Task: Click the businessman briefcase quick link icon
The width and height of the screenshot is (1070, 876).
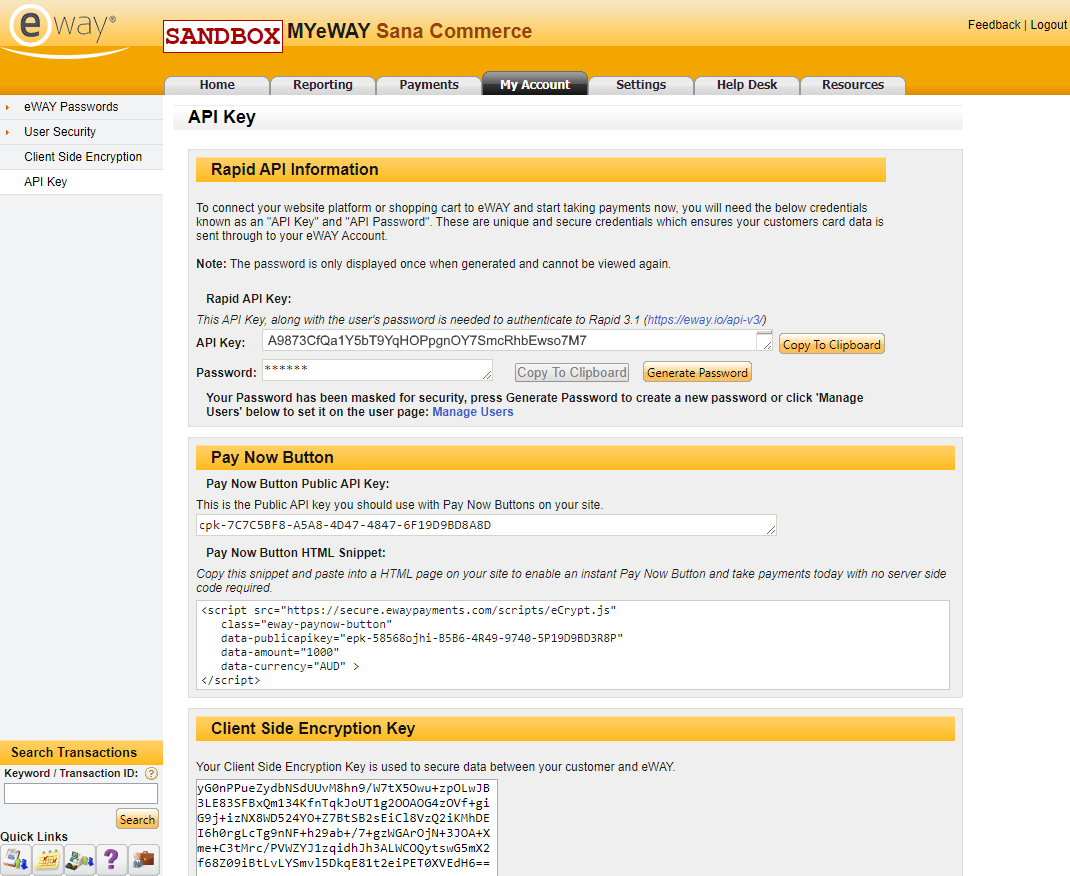Action: (144, 860)
